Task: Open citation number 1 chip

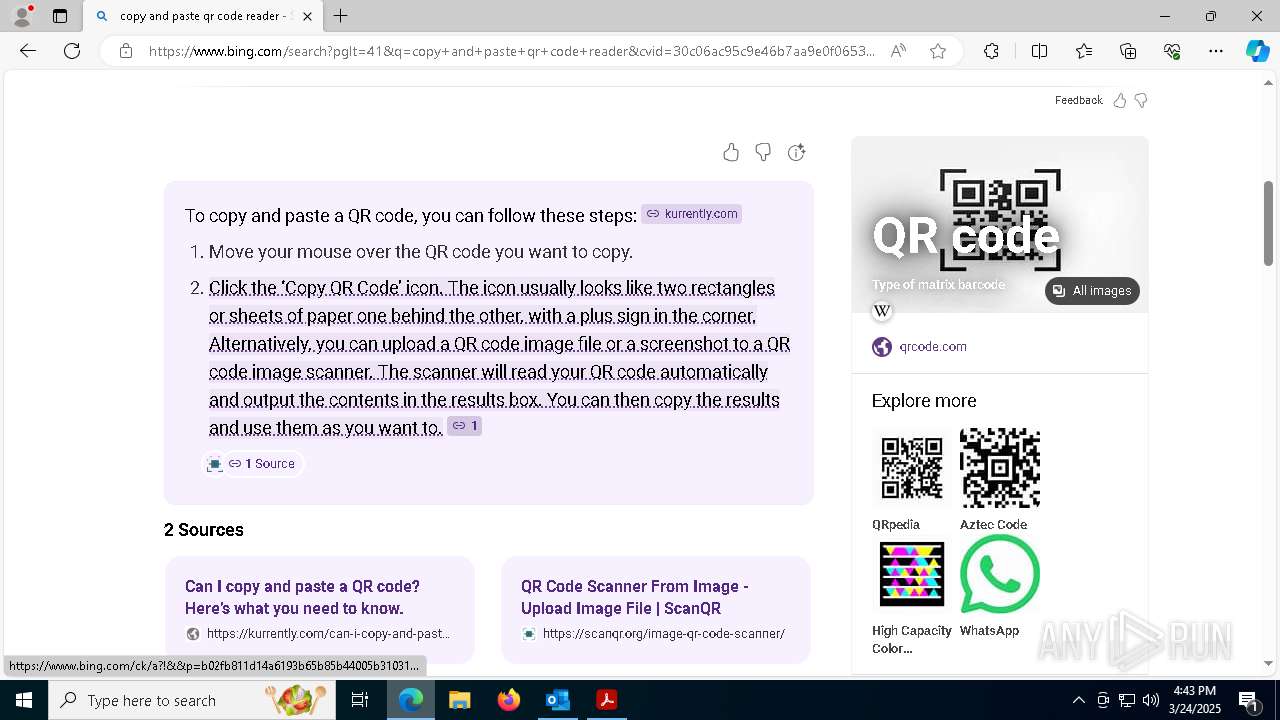Action: [x=464, y=426]
